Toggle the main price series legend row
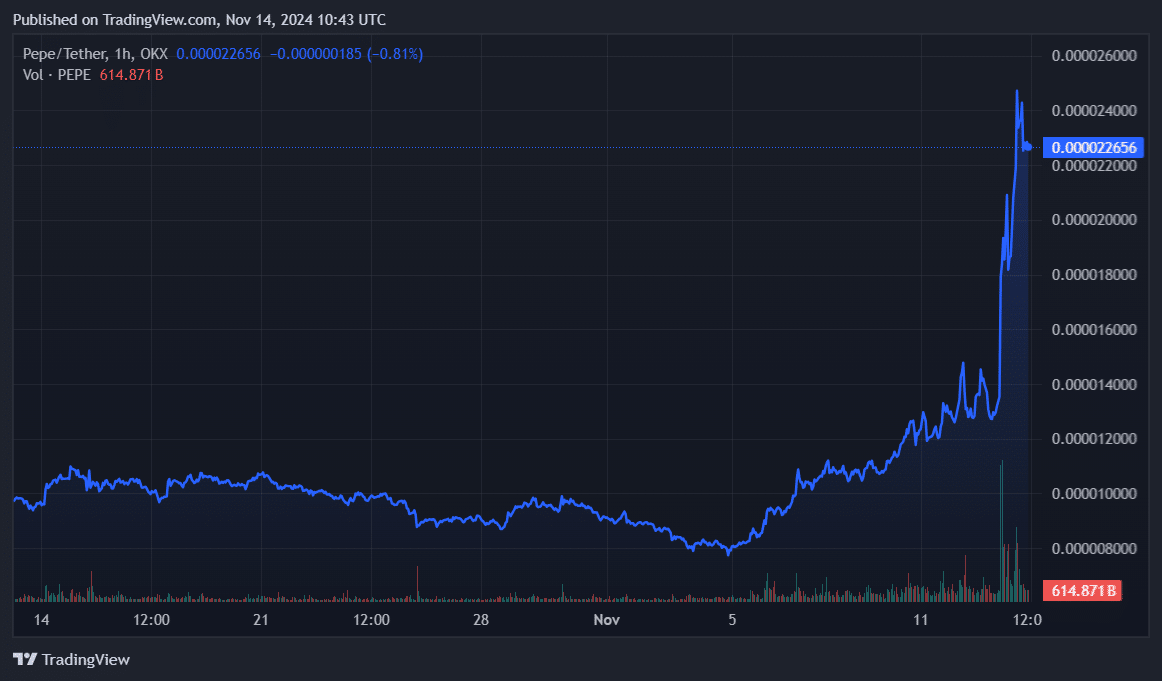The image size is (1162, 681). pos(95,54)
